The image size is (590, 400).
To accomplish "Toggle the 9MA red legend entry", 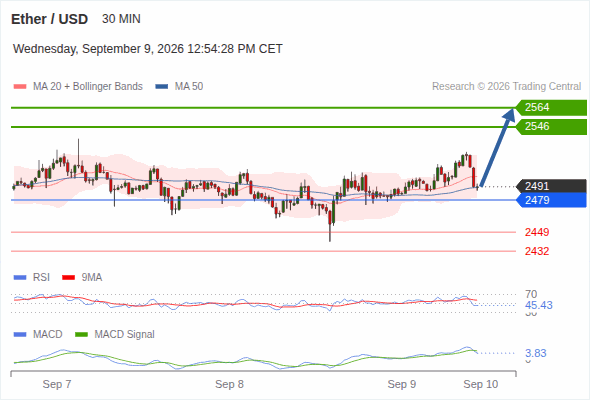I will click(x=82, y=278).
